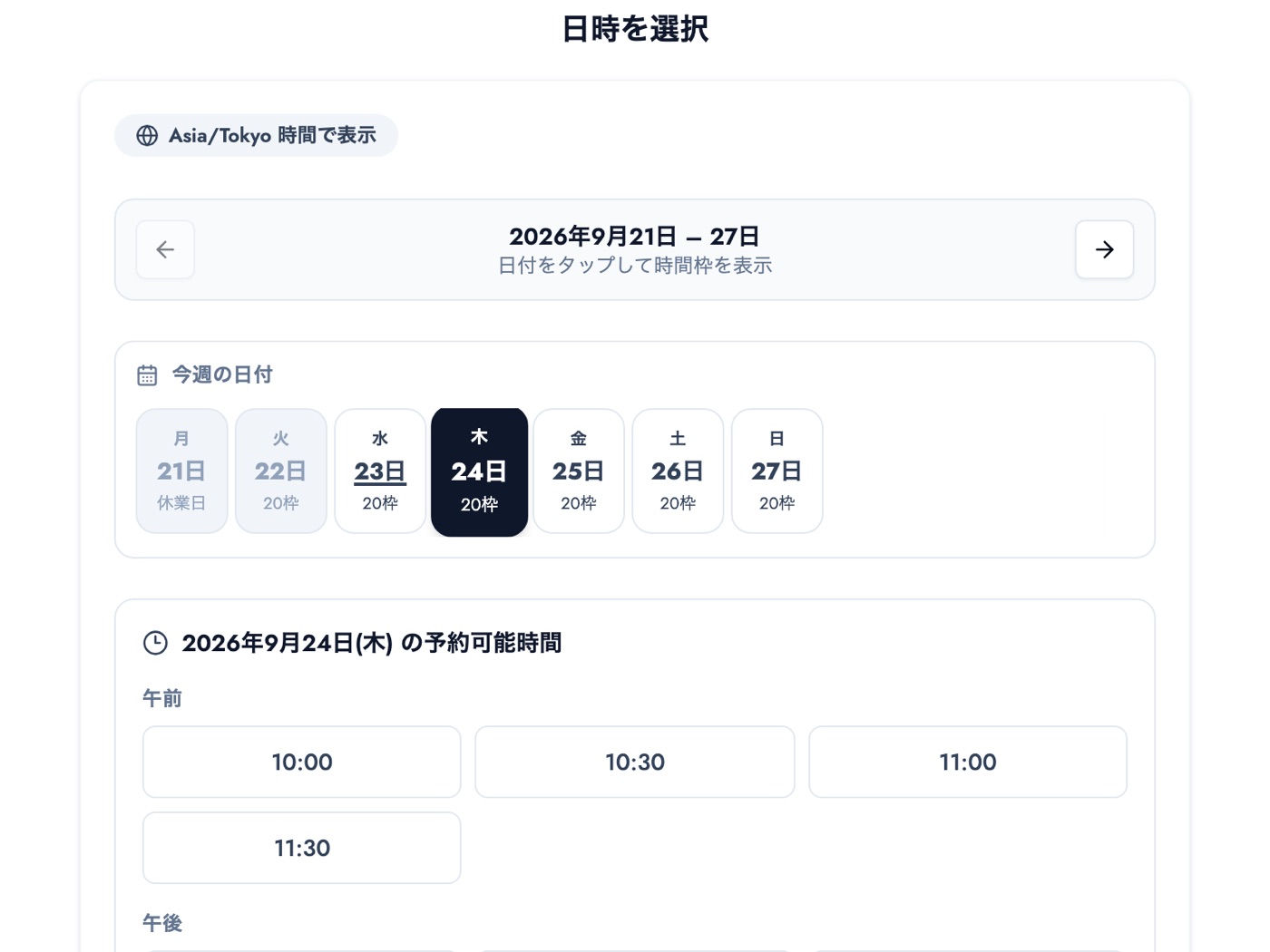Viewport: 1270px width, 952px height.
Task: Select the 11:00 morning slot
Action: (x=968, y=762)
